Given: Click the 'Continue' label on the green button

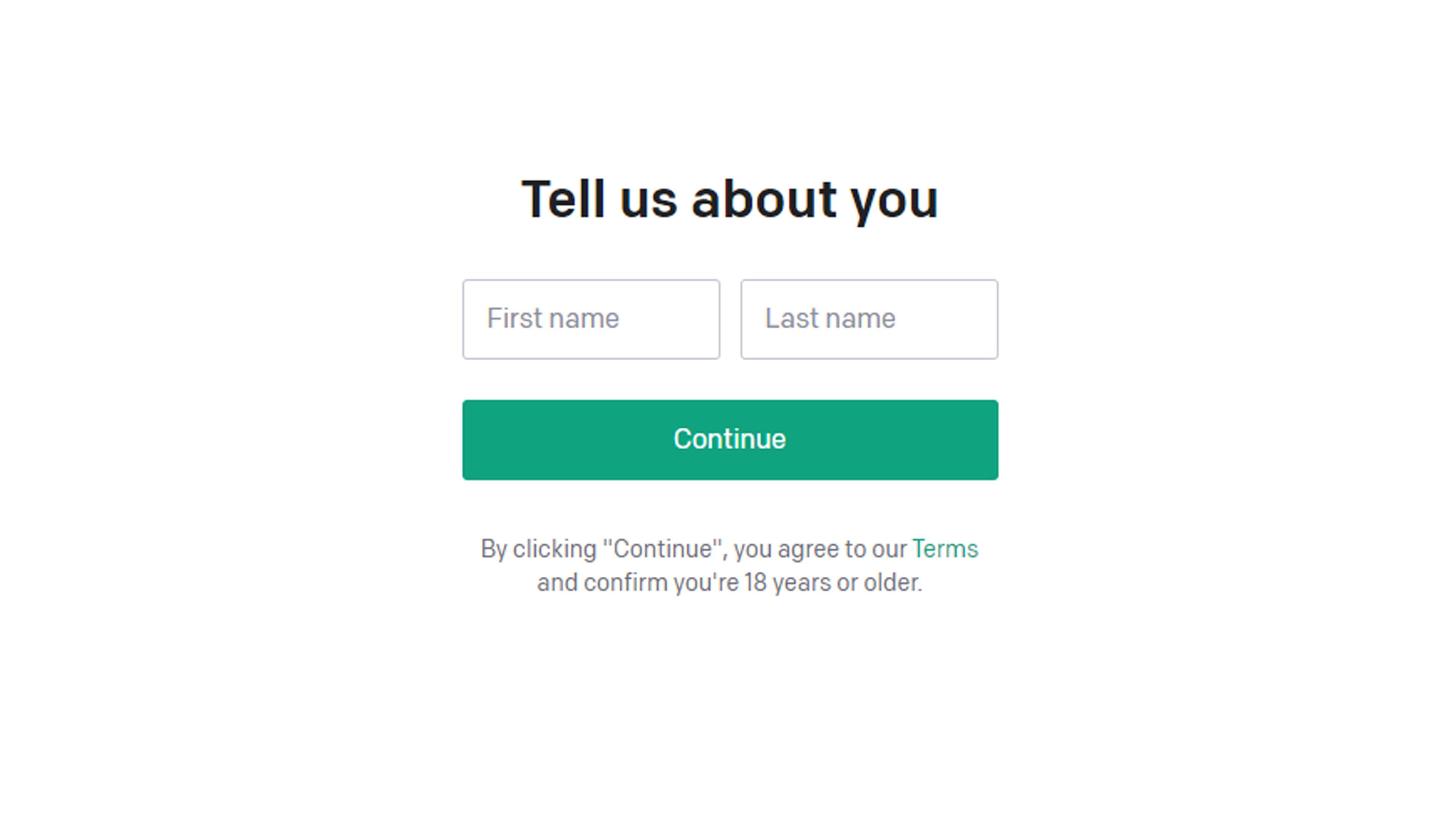Looking at the screenshot, I should coord(730,439).
